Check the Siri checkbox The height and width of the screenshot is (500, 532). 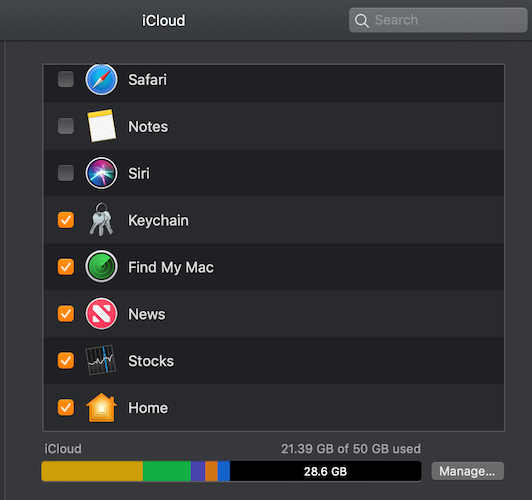pyautogui.click(x=66, y=173)
